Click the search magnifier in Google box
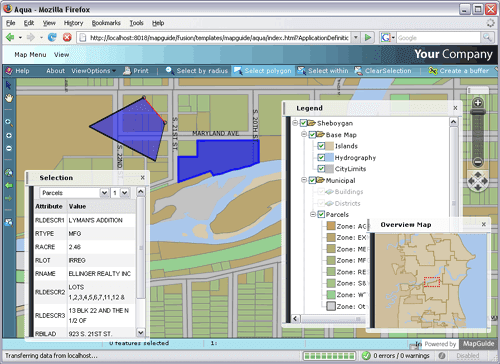This screenshot has height=364, width=500. click(x=487, y=37)
